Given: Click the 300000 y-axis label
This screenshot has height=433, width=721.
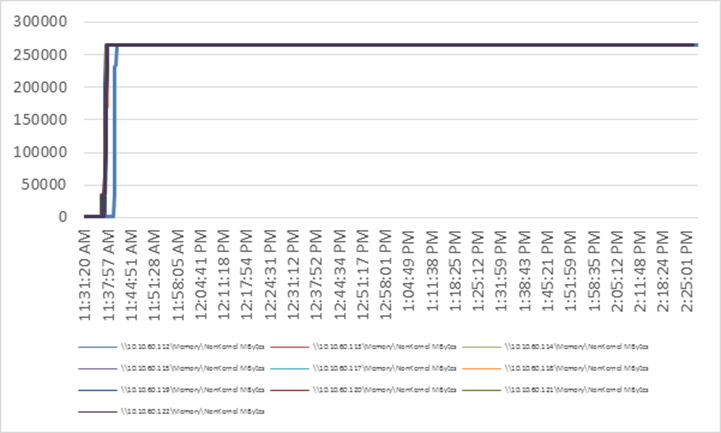Looking at the screenshot, I should (40, 22).
